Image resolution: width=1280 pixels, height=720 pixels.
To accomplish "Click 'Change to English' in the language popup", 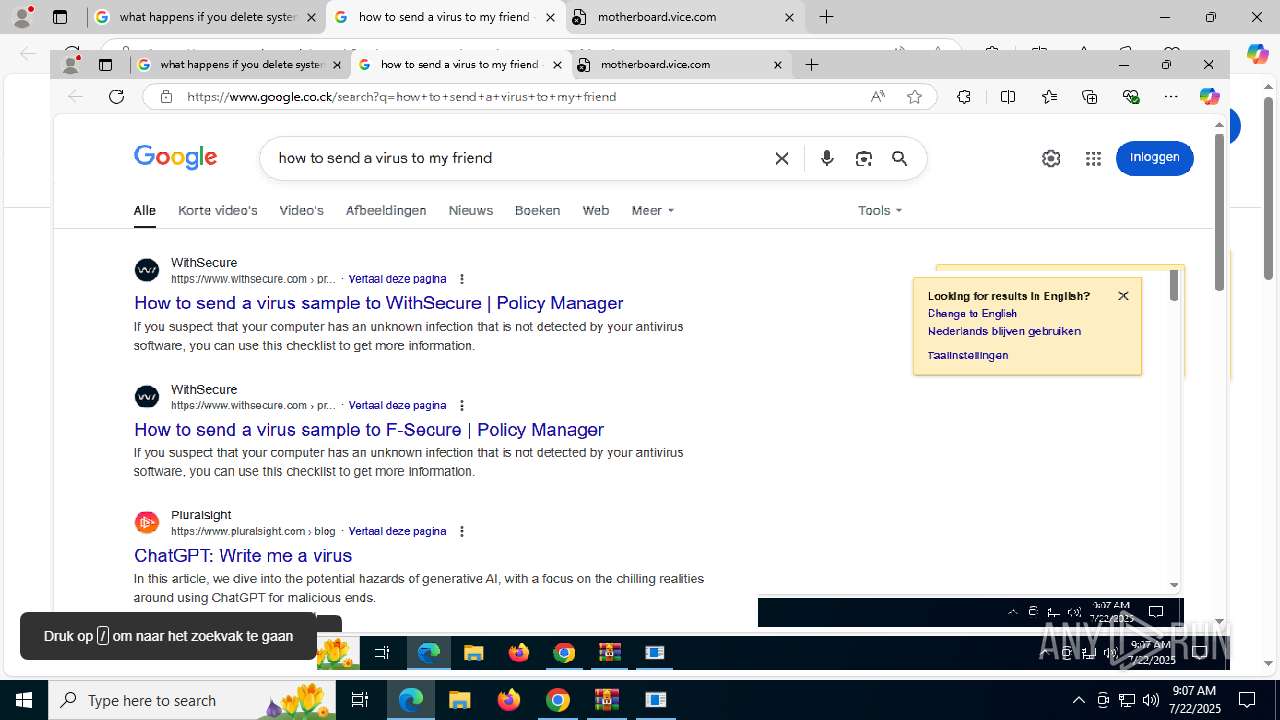I will [x=972, y=313].
